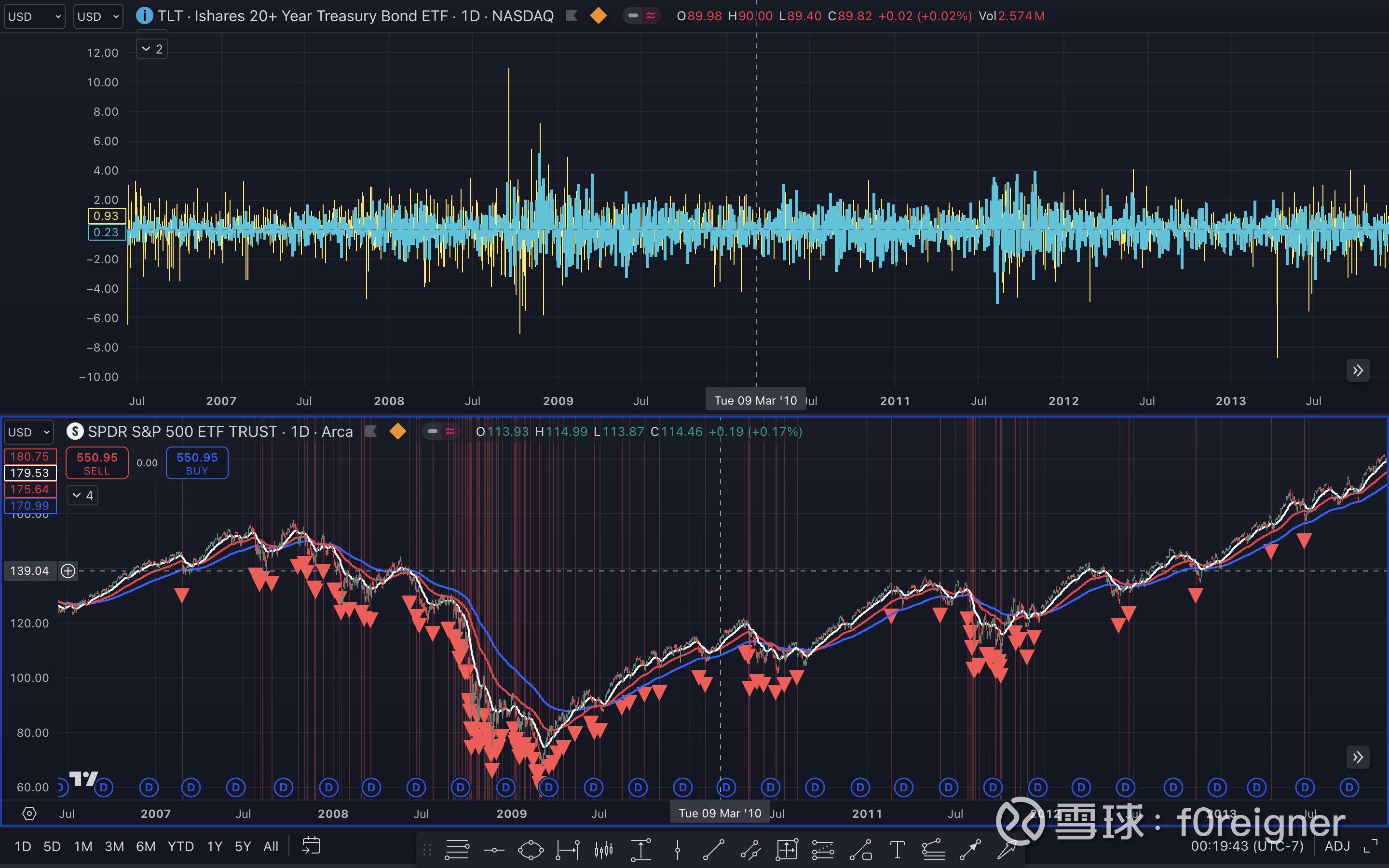
Task: Click the TLT blue info icon
Action: (144, 15)
